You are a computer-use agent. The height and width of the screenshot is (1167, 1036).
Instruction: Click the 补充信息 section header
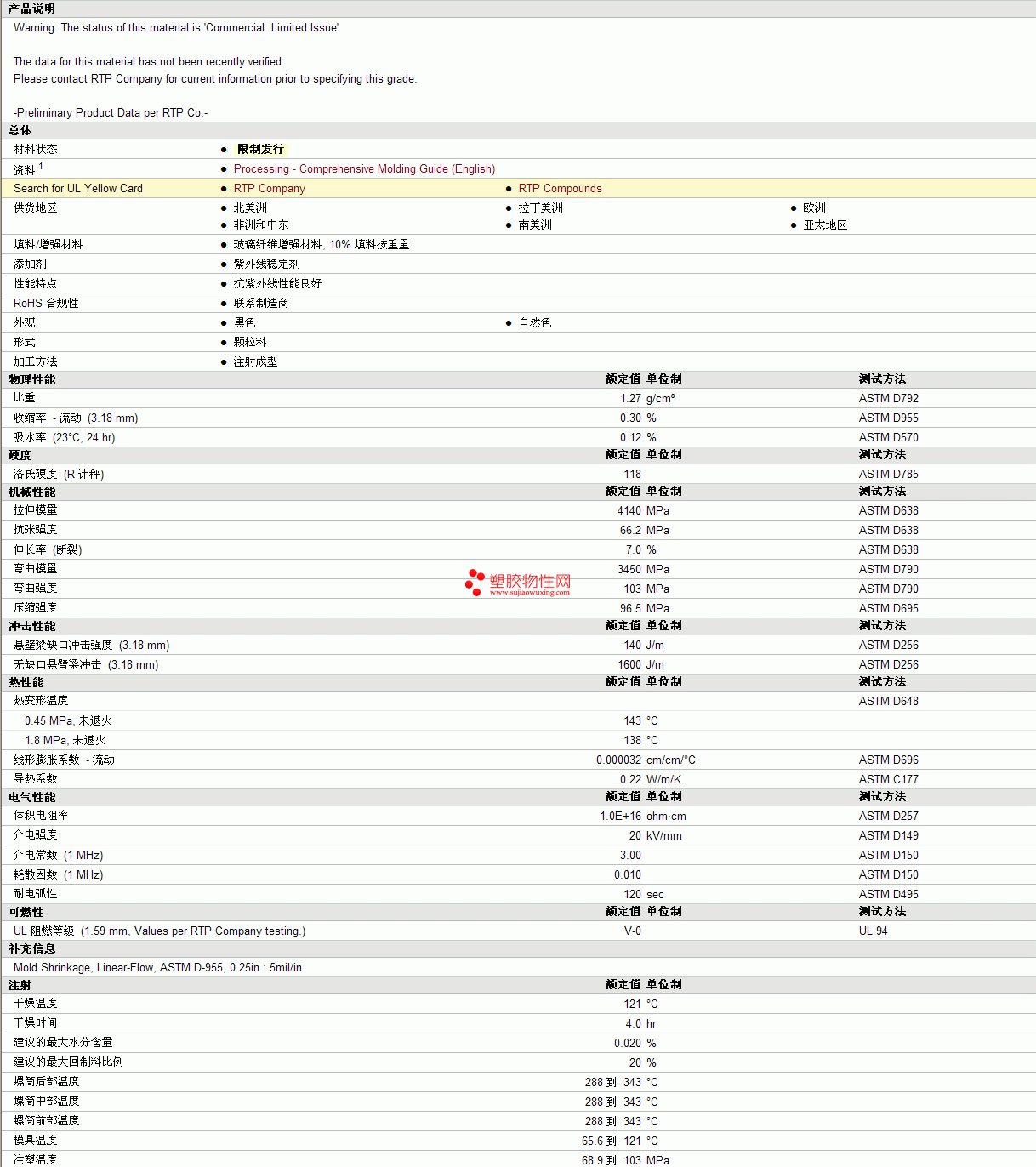(x=31, y=948)
